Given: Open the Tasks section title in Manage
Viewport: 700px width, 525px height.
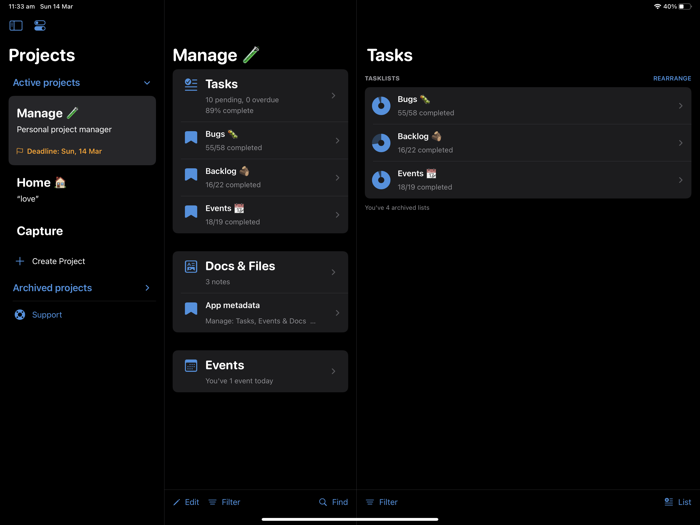Looking at the screenshot, I should click(221, 84).
